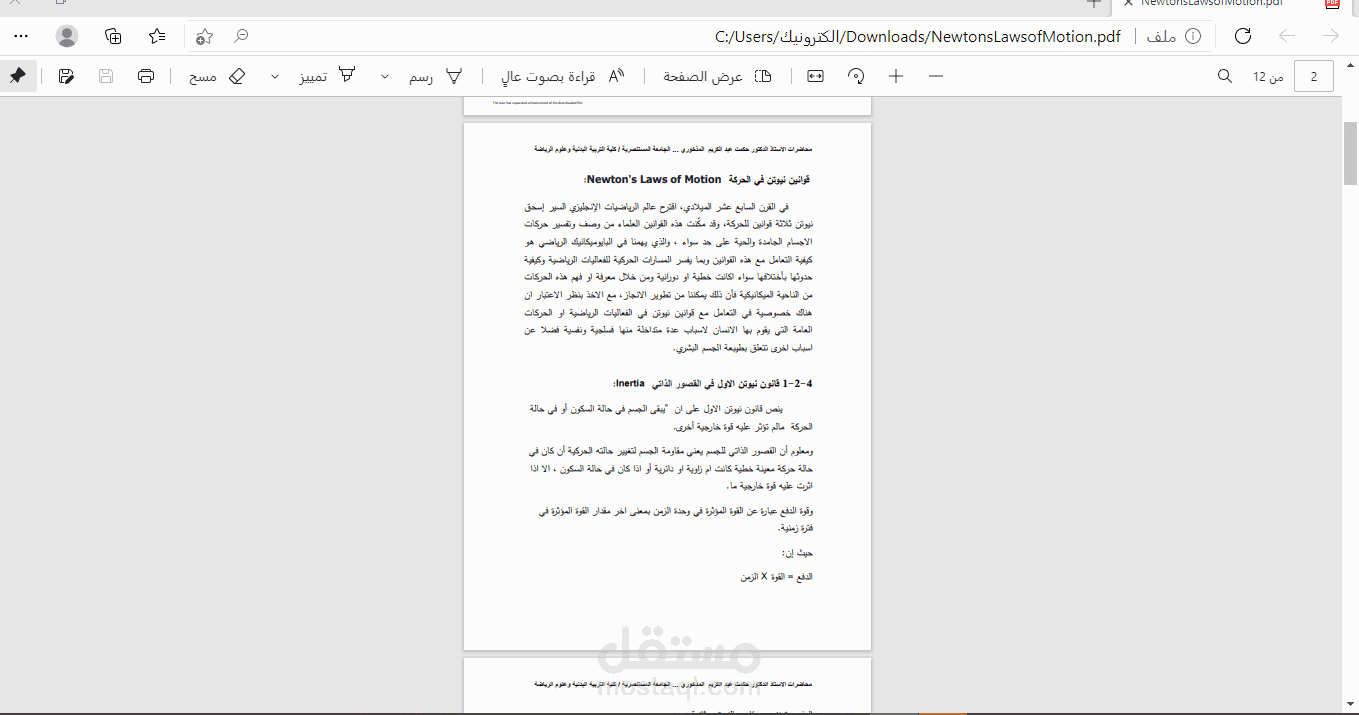Zoom in with the plus icon

896,76
